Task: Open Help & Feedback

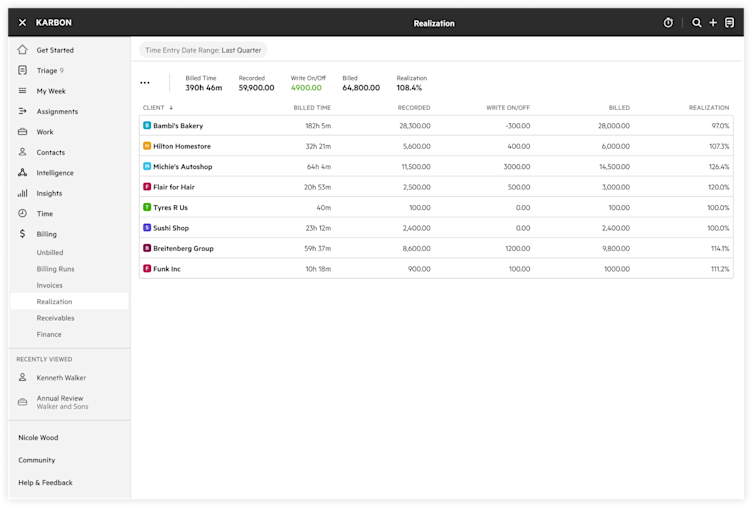Action: (45, 483)
